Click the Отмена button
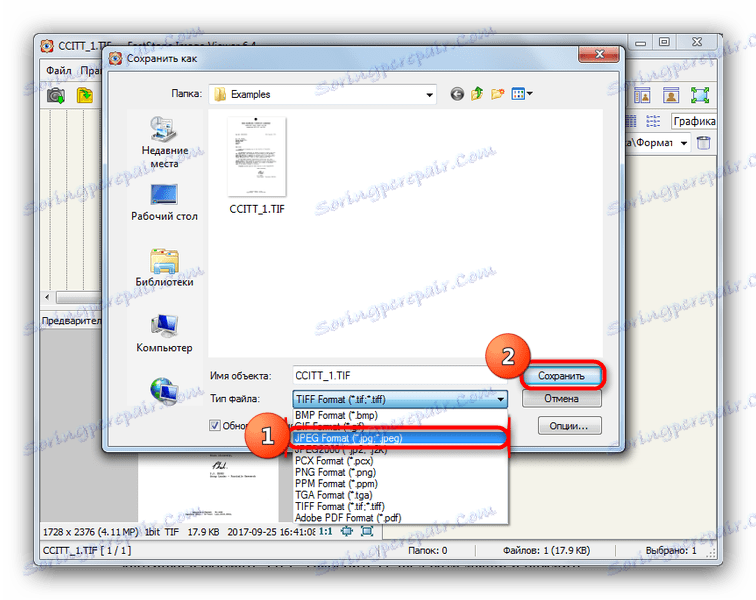The width and height of the screenshot is (756, 600). (x=561, y=398)
